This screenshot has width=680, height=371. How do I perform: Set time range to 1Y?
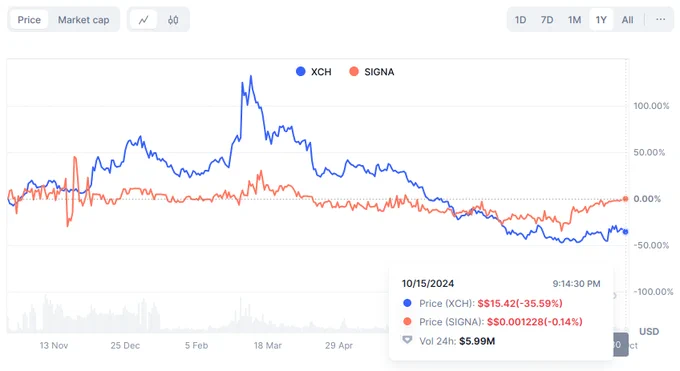(601, 20)
